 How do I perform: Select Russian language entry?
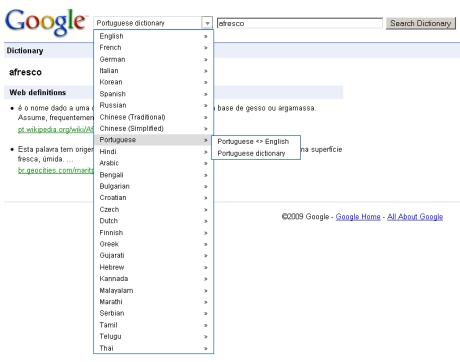pos(153,105)
